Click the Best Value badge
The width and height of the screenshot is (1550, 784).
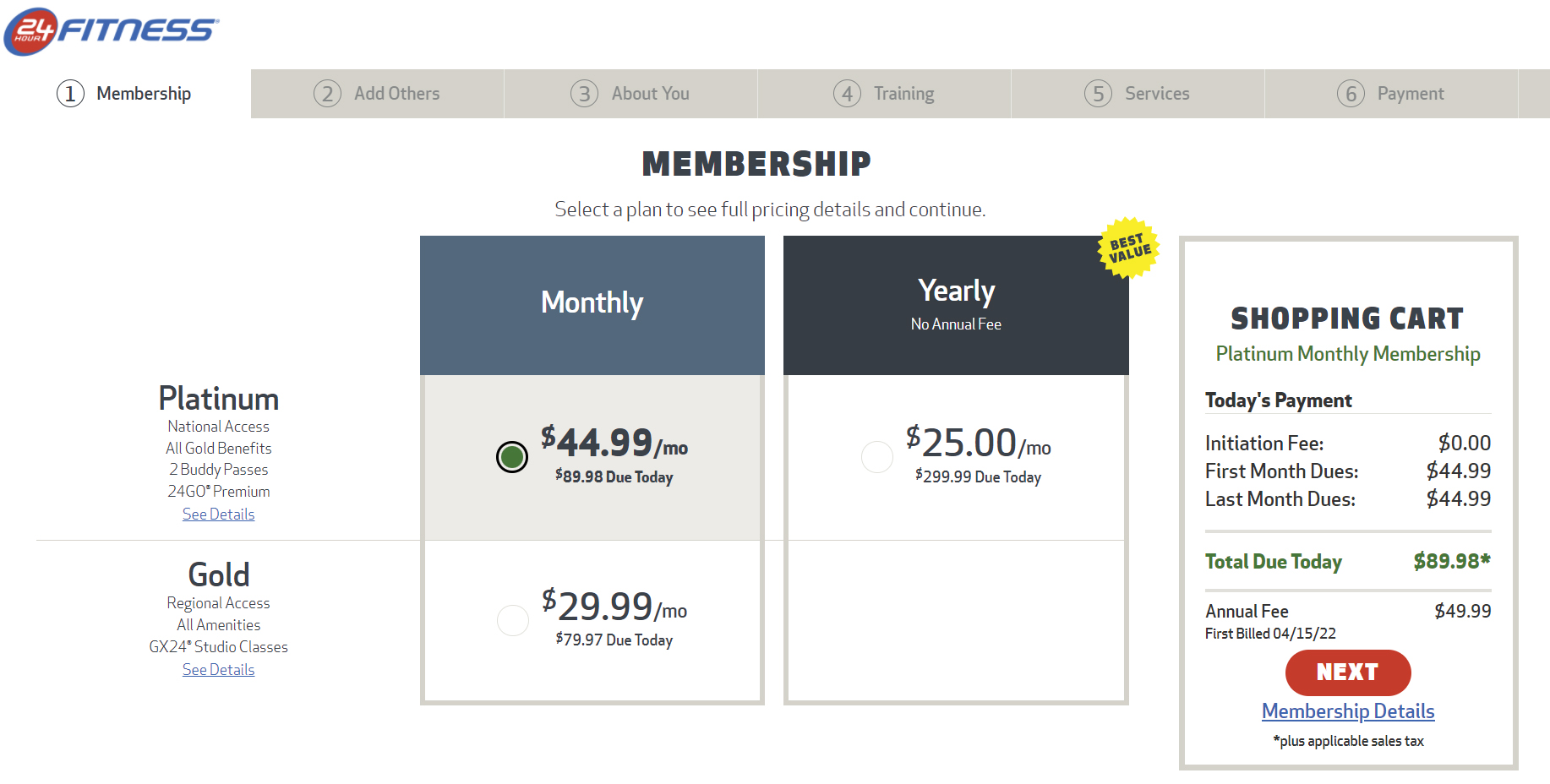1128,248
